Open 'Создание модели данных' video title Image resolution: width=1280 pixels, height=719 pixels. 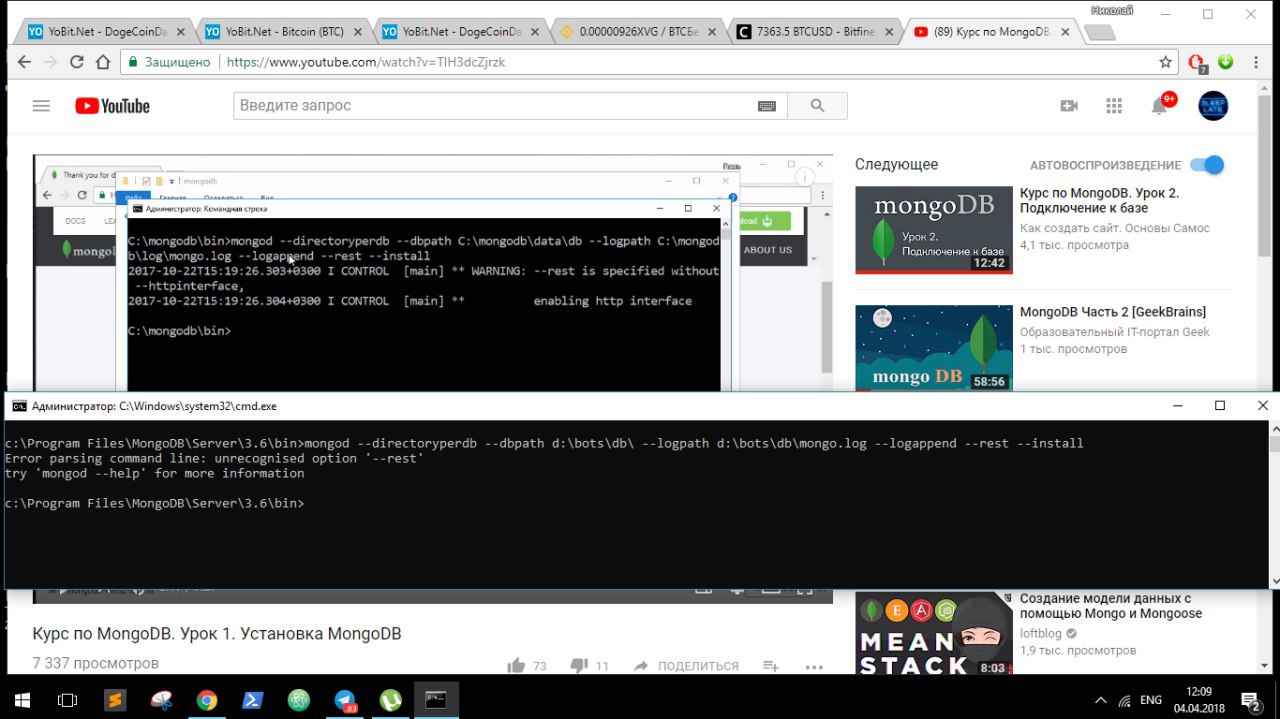tap(1111, 606)
